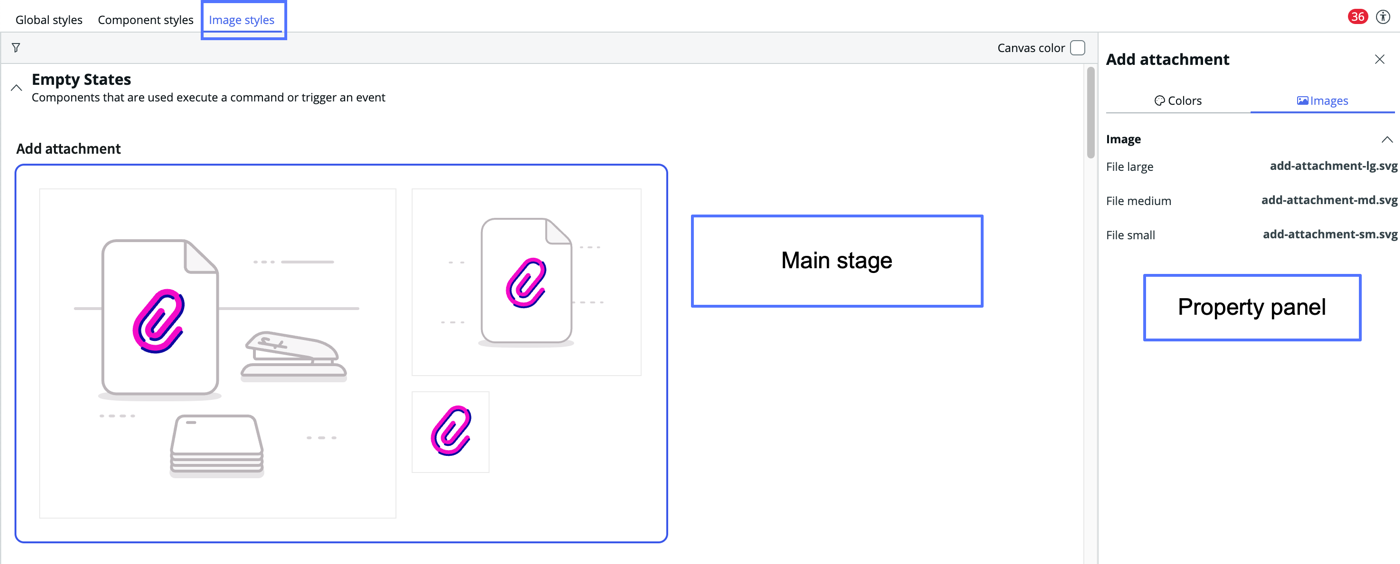This screenshot has width=1400, height=564.
Task: Click the Add attachment heading in main stage
Action: pyautogui.click(x=68, y=149)
